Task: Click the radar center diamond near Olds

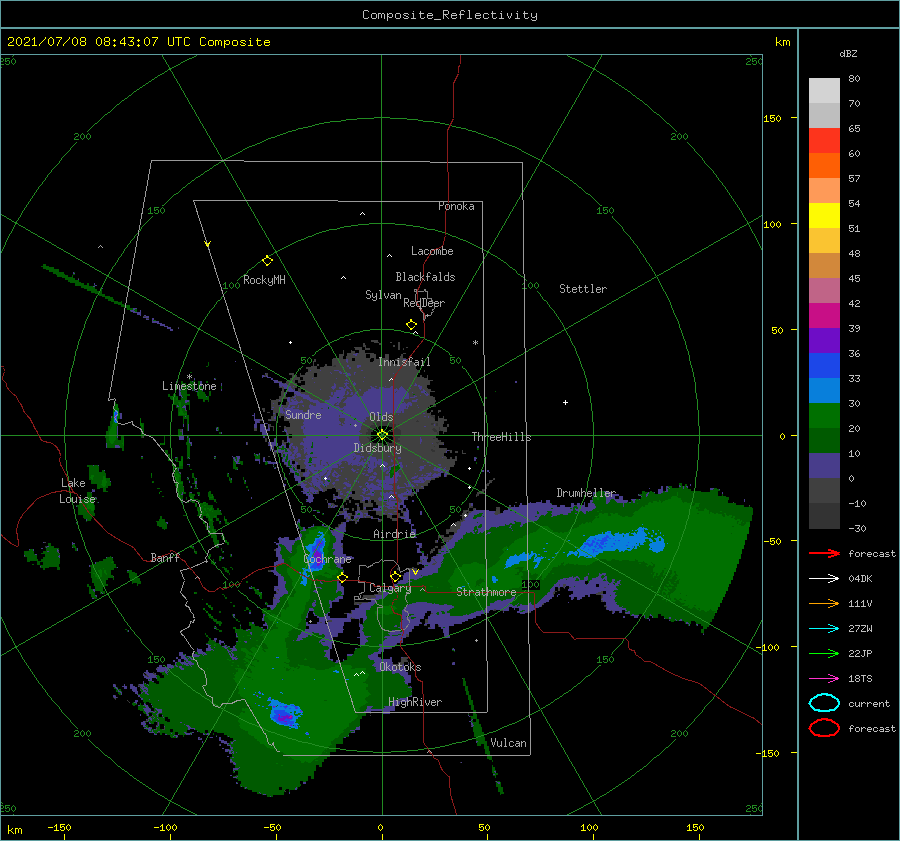Action: pos(382,435)
